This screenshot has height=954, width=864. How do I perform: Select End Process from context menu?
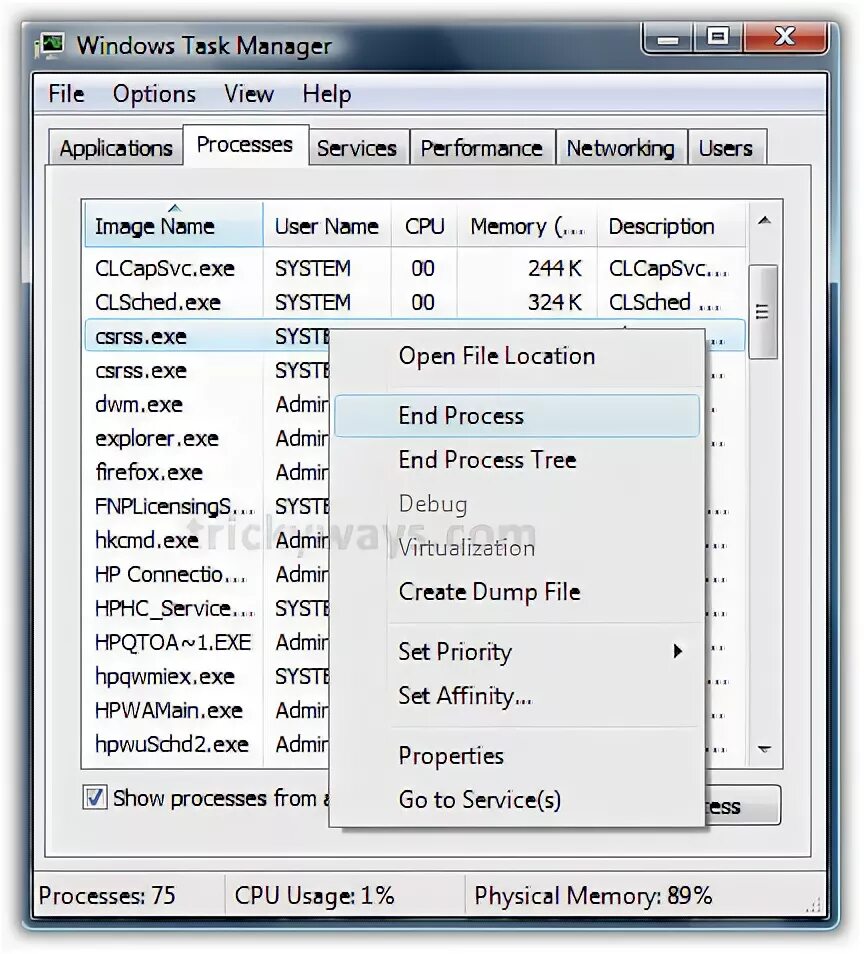(x=517, y=416)
